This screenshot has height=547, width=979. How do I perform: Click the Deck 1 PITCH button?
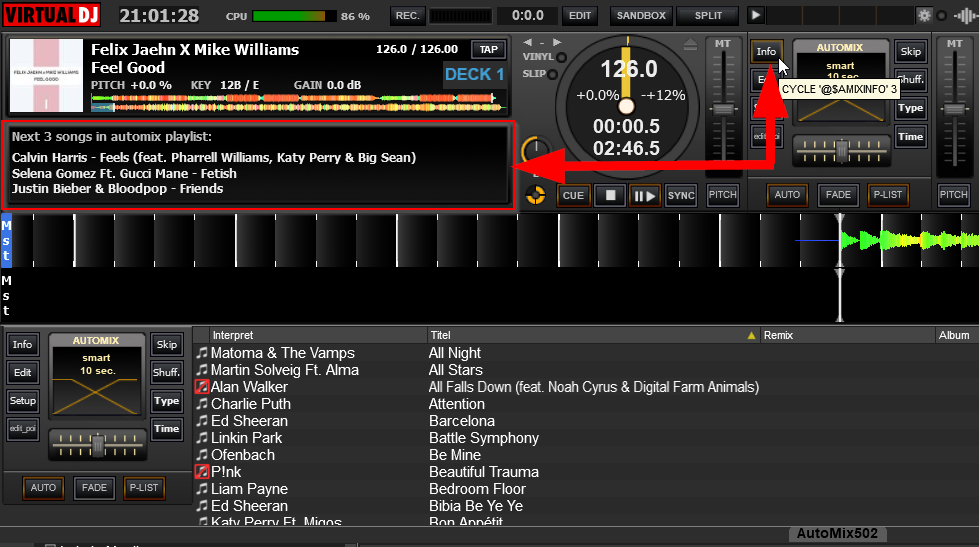[x=722, y=195]
